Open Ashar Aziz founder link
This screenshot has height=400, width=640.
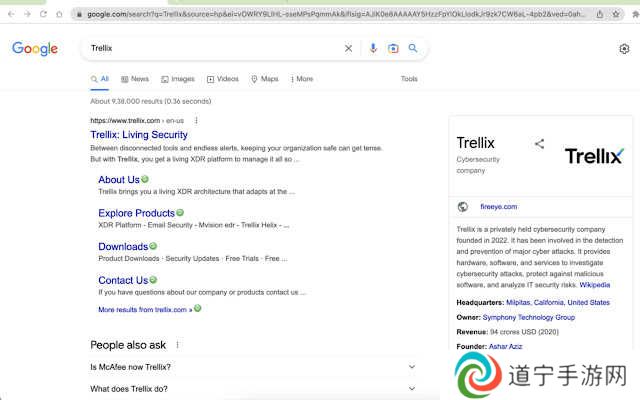[x=505, y=347]
